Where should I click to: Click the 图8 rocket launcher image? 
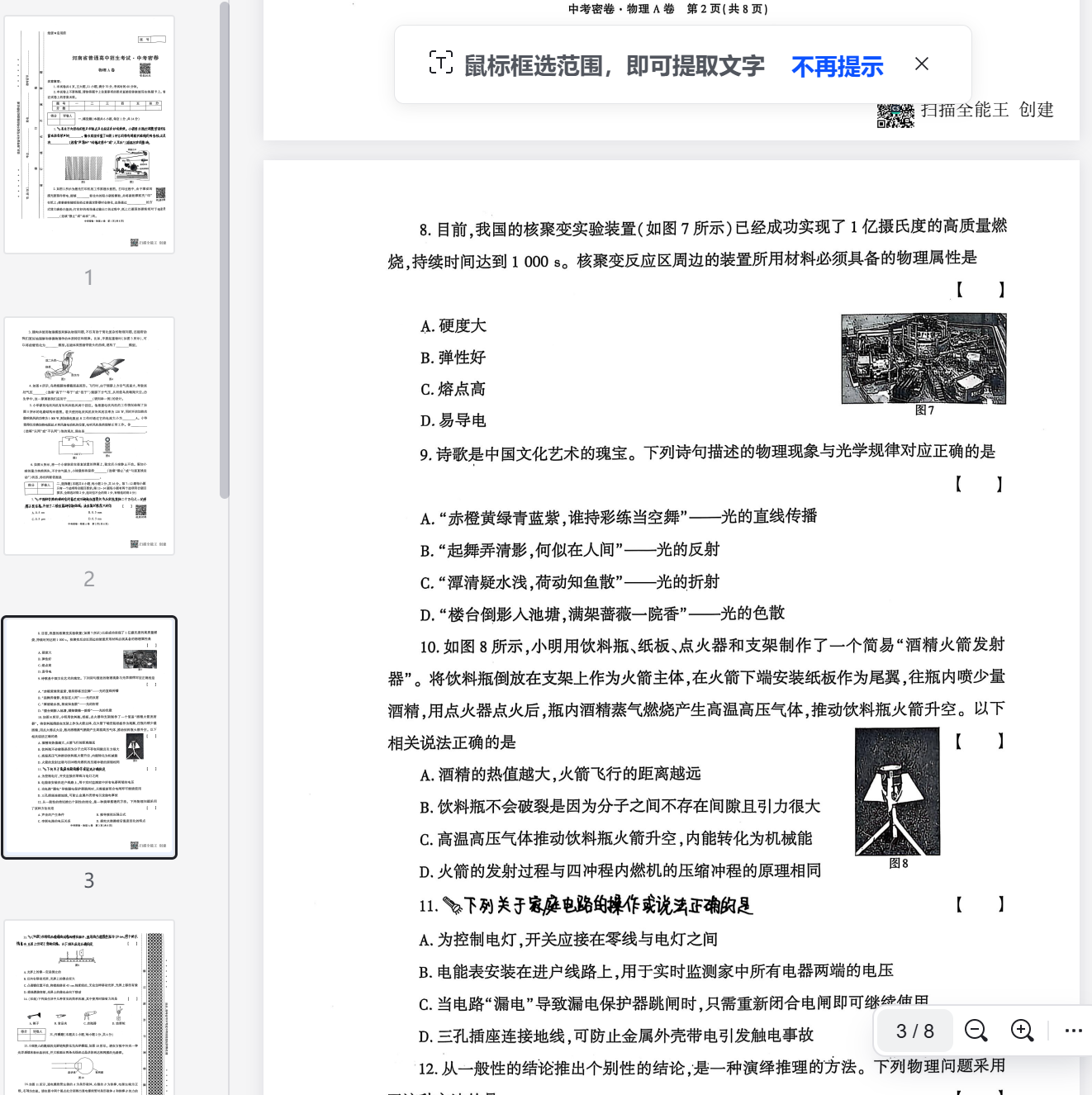pos(897,791)
